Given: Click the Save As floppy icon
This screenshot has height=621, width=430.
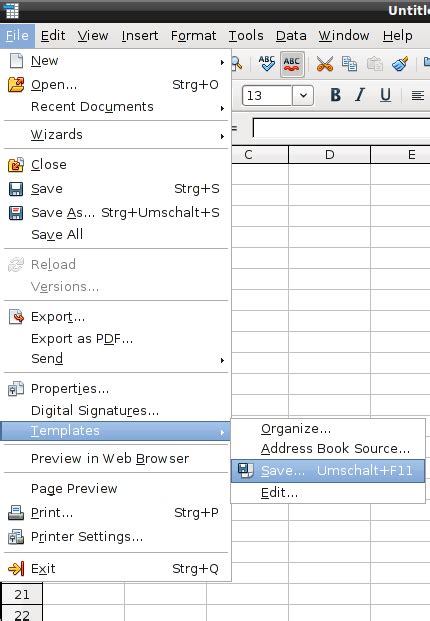Looking at the screenshot, I should [x=16, y=213].
